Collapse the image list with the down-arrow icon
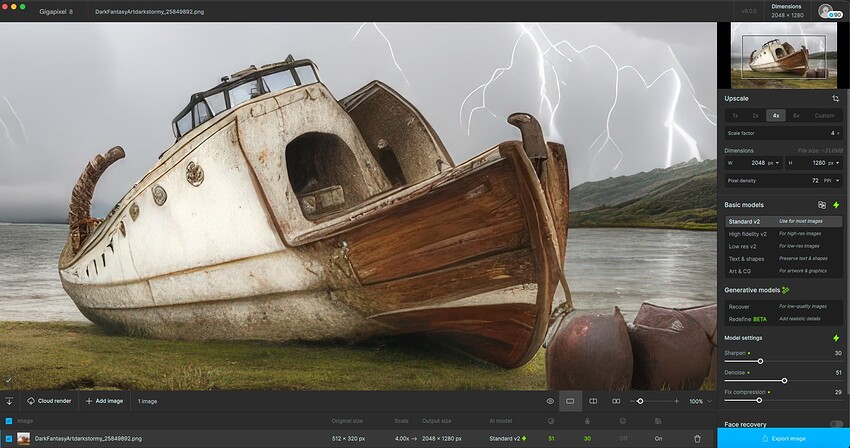 point(9,401)
